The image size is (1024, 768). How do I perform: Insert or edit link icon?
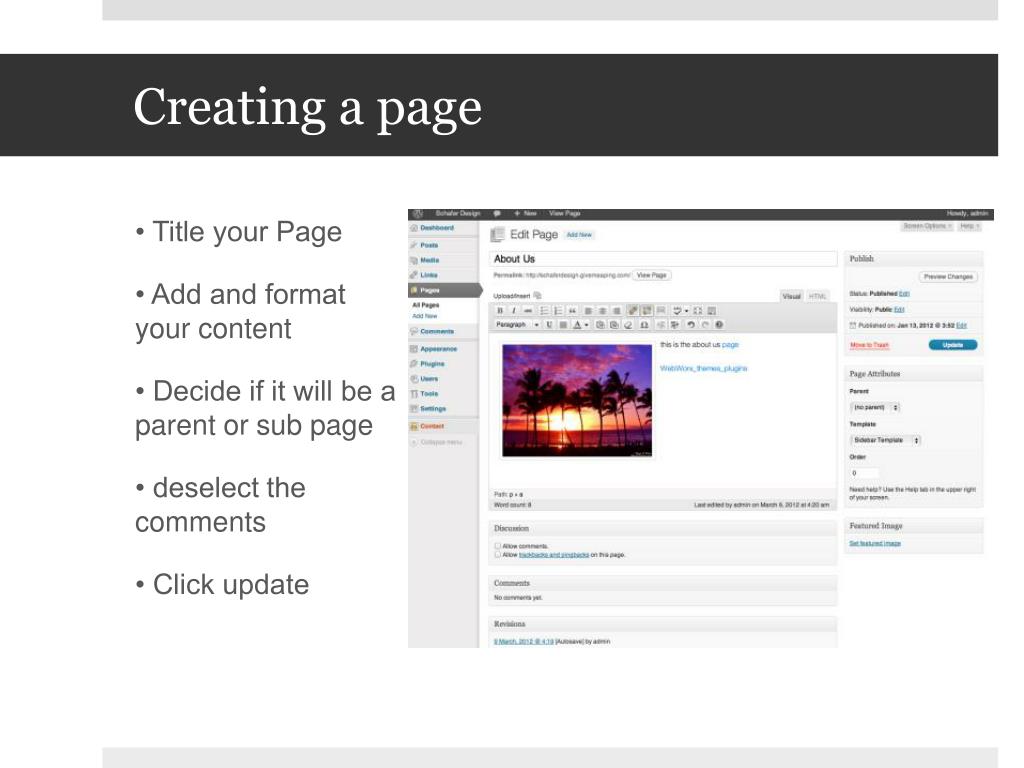632,311
